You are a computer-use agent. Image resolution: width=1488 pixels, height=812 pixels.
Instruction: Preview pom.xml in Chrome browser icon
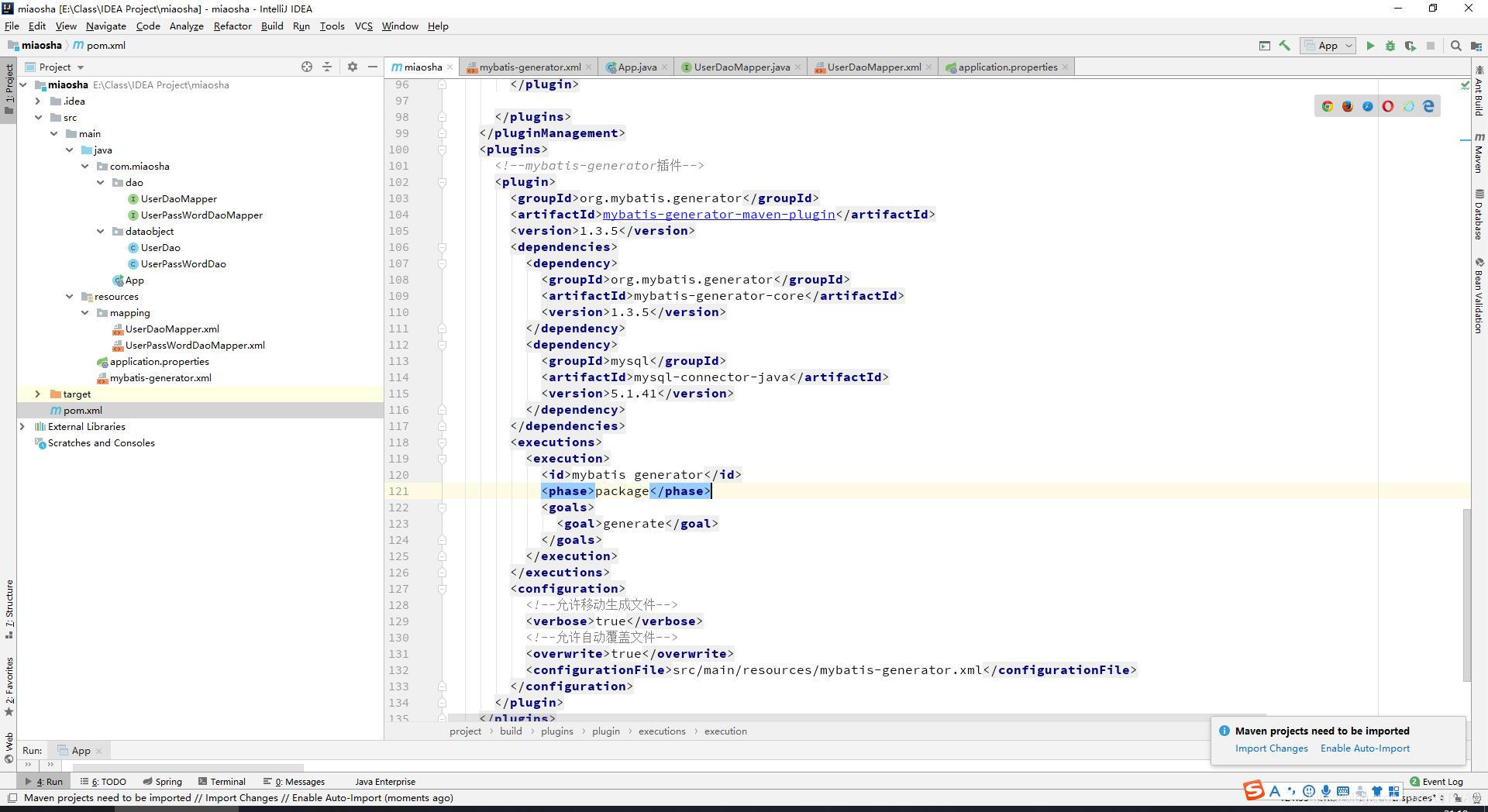(1328, 106)
